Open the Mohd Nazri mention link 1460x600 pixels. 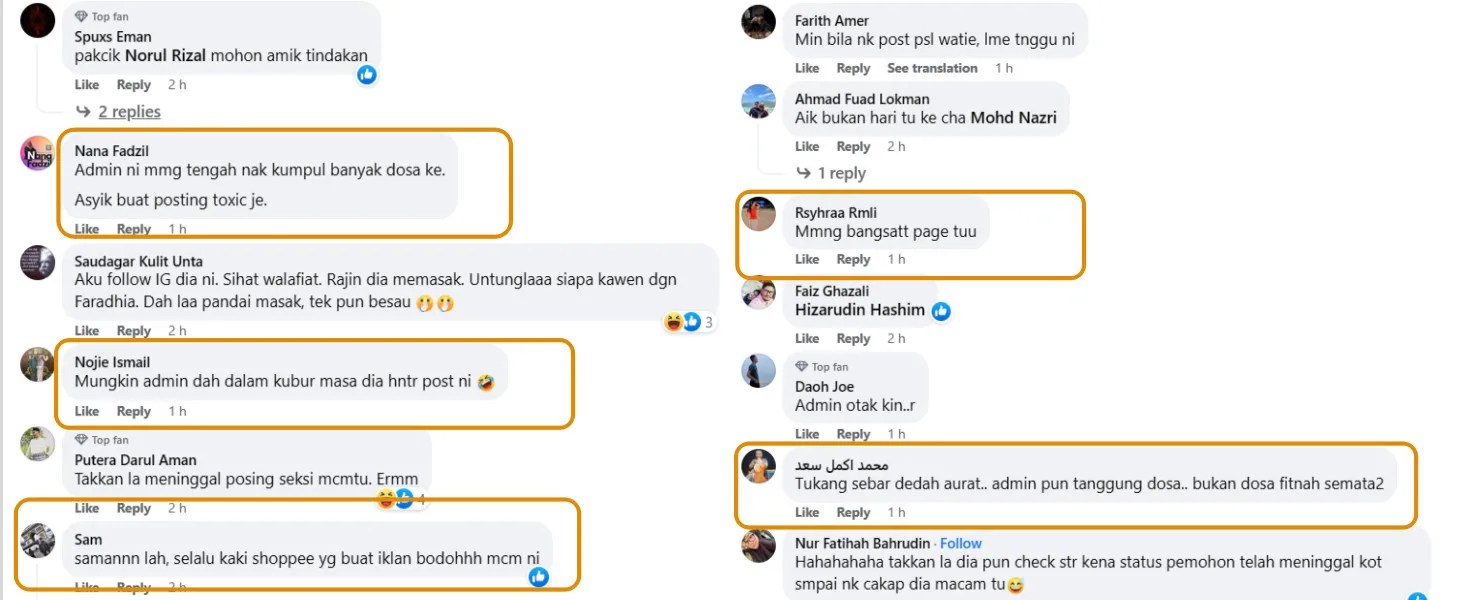click(x=1014, y=118)
